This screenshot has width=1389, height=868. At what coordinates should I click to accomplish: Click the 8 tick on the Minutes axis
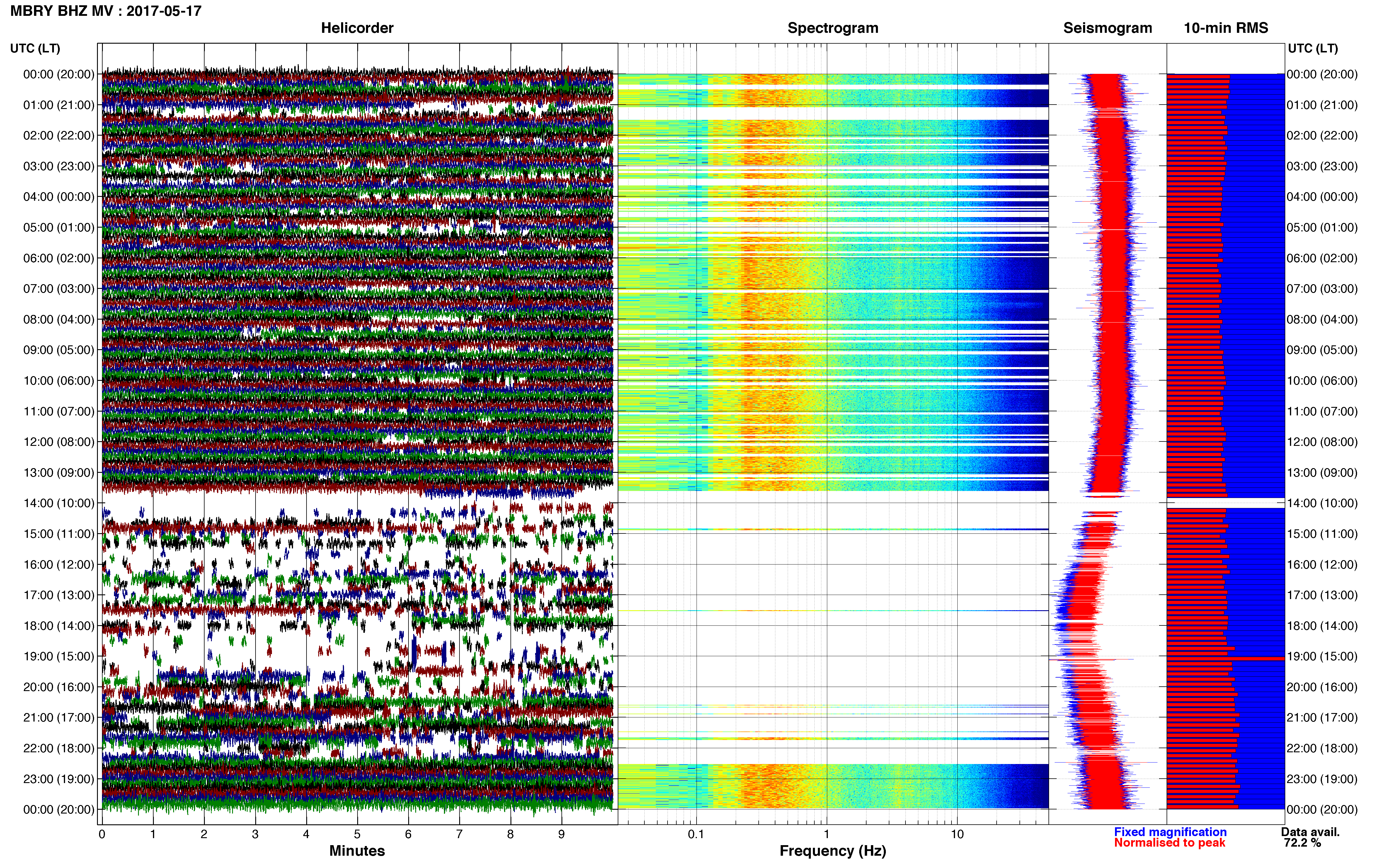(510, 835)
